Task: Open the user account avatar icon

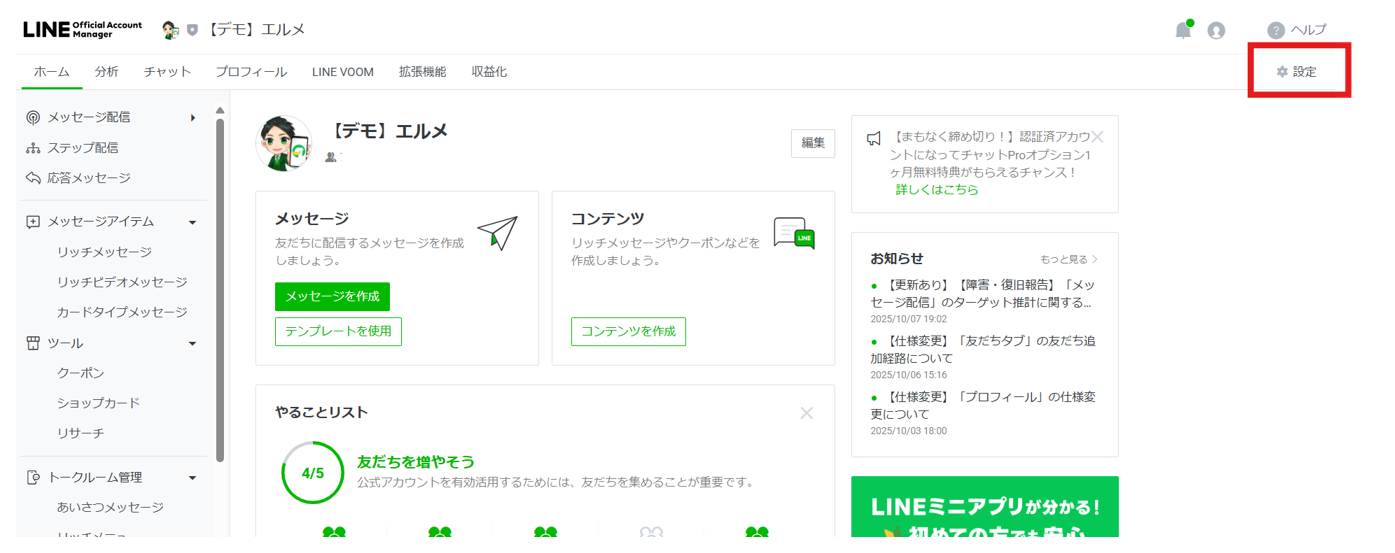Action: [1216, 31]
